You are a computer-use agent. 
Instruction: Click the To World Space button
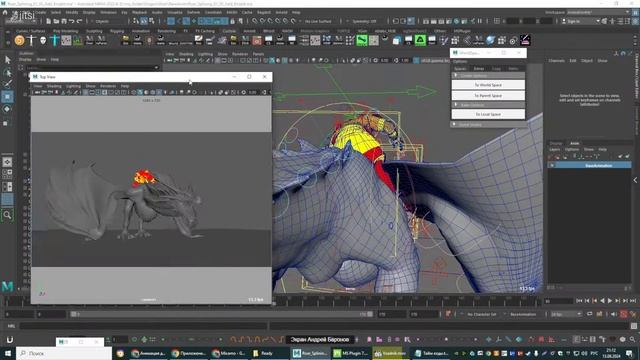click(488, 85)
